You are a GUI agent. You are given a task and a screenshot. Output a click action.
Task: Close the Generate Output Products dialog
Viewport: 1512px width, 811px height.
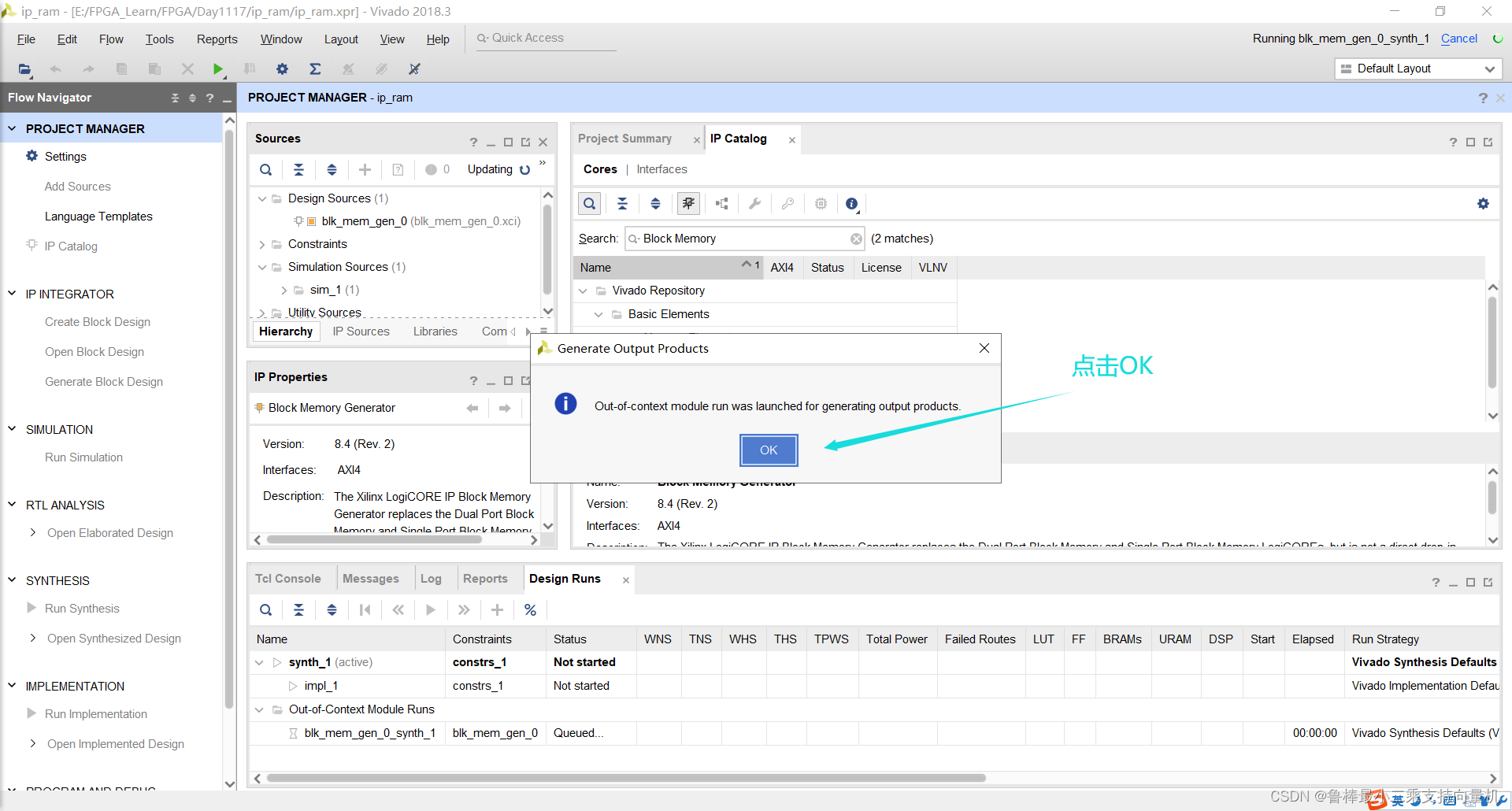click(984, 348)
